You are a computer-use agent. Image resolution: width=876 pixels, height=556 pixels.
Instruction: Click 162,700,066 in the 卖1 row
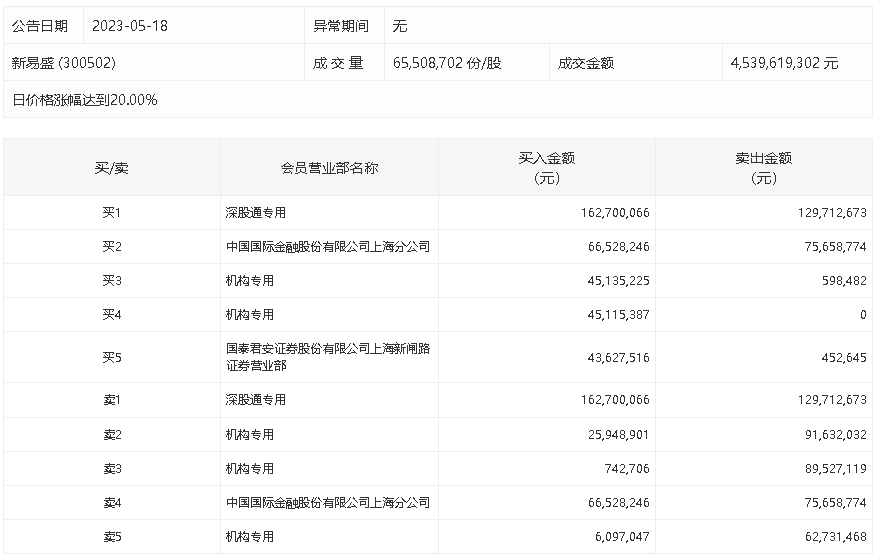615,400
